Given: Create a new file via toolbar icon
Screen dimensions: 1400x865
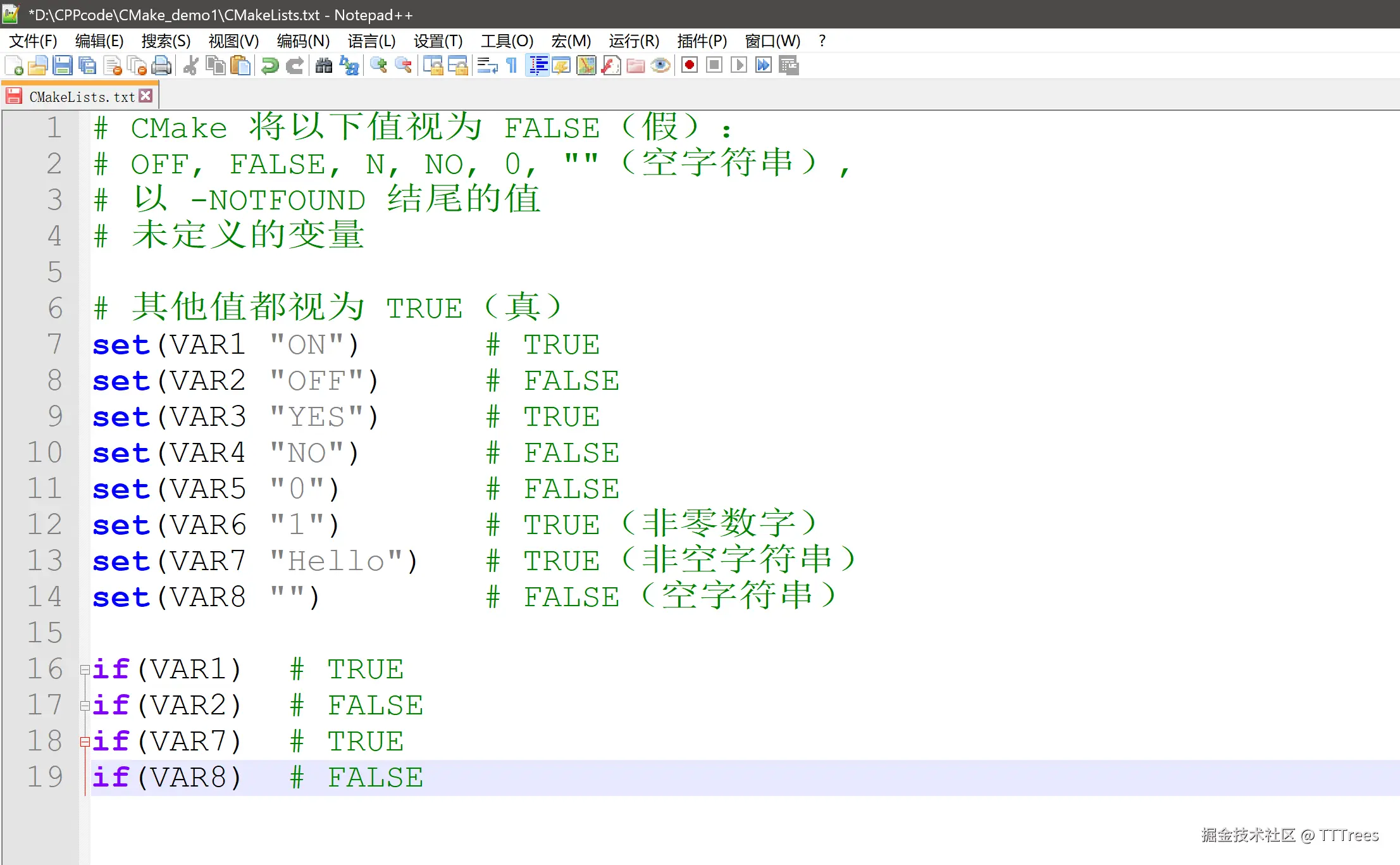Looking at the screenshot, I should [x=14, y=66].
